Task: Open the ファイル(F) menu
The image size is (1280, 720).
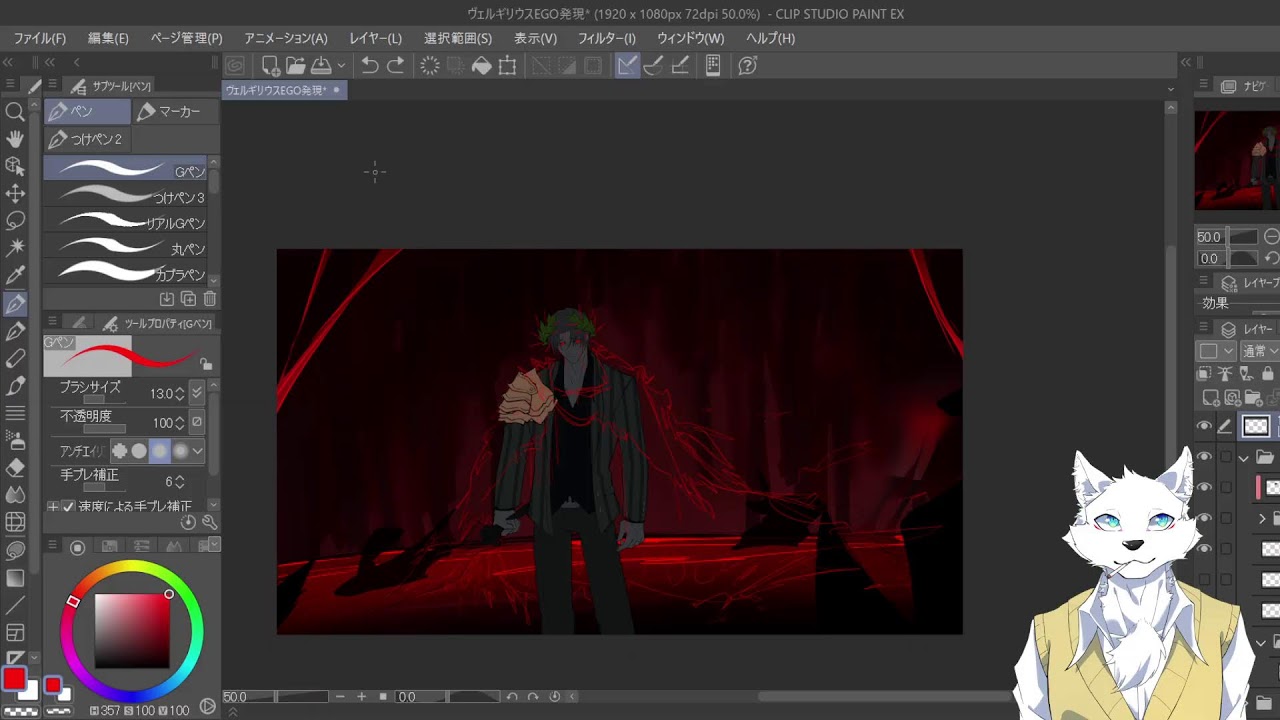Action: (x=40, y=38)
